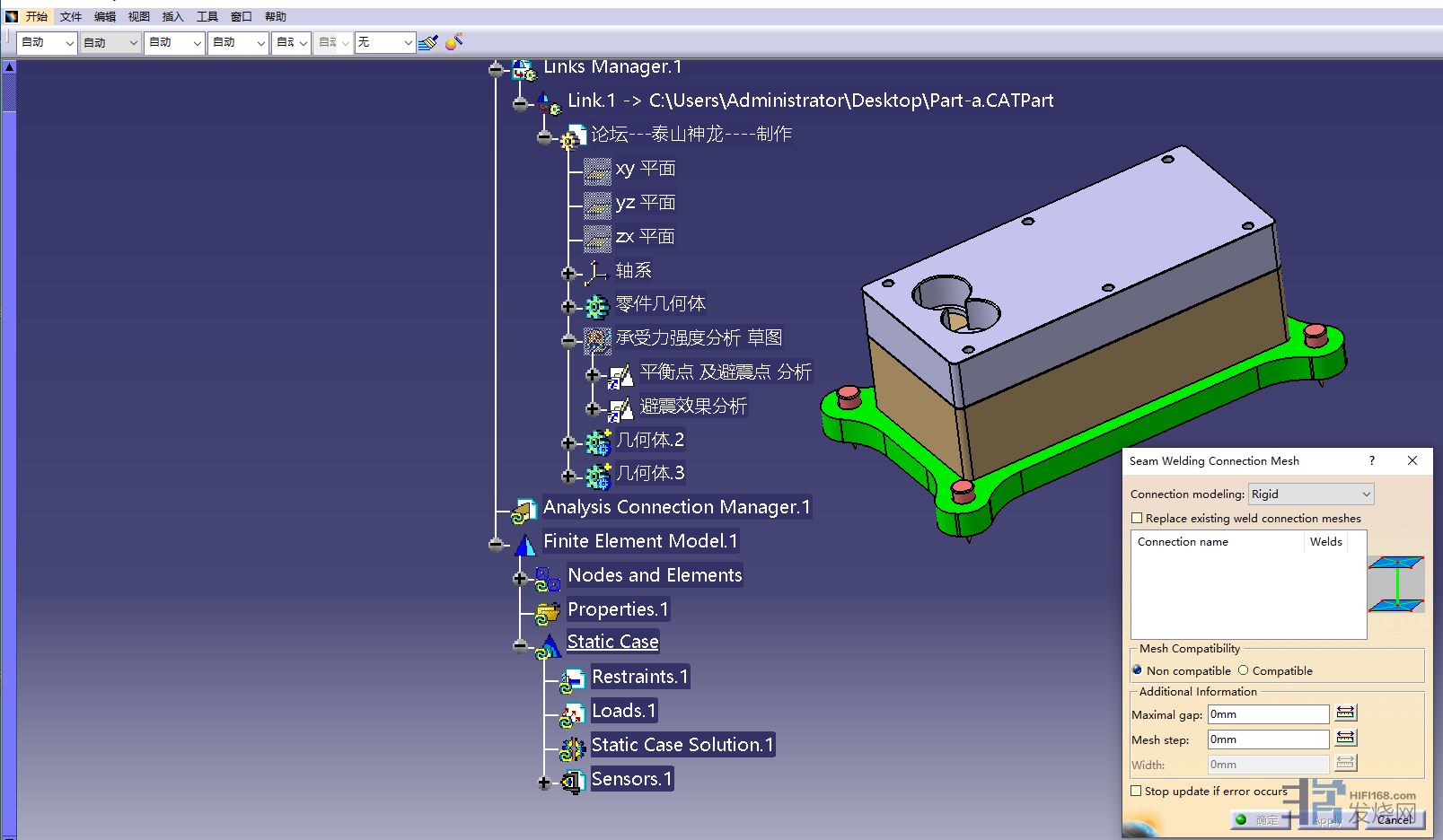1443x840 pixels.
Task: Expand the Sensors.1 tree node
Action: [x=543, y=783]
